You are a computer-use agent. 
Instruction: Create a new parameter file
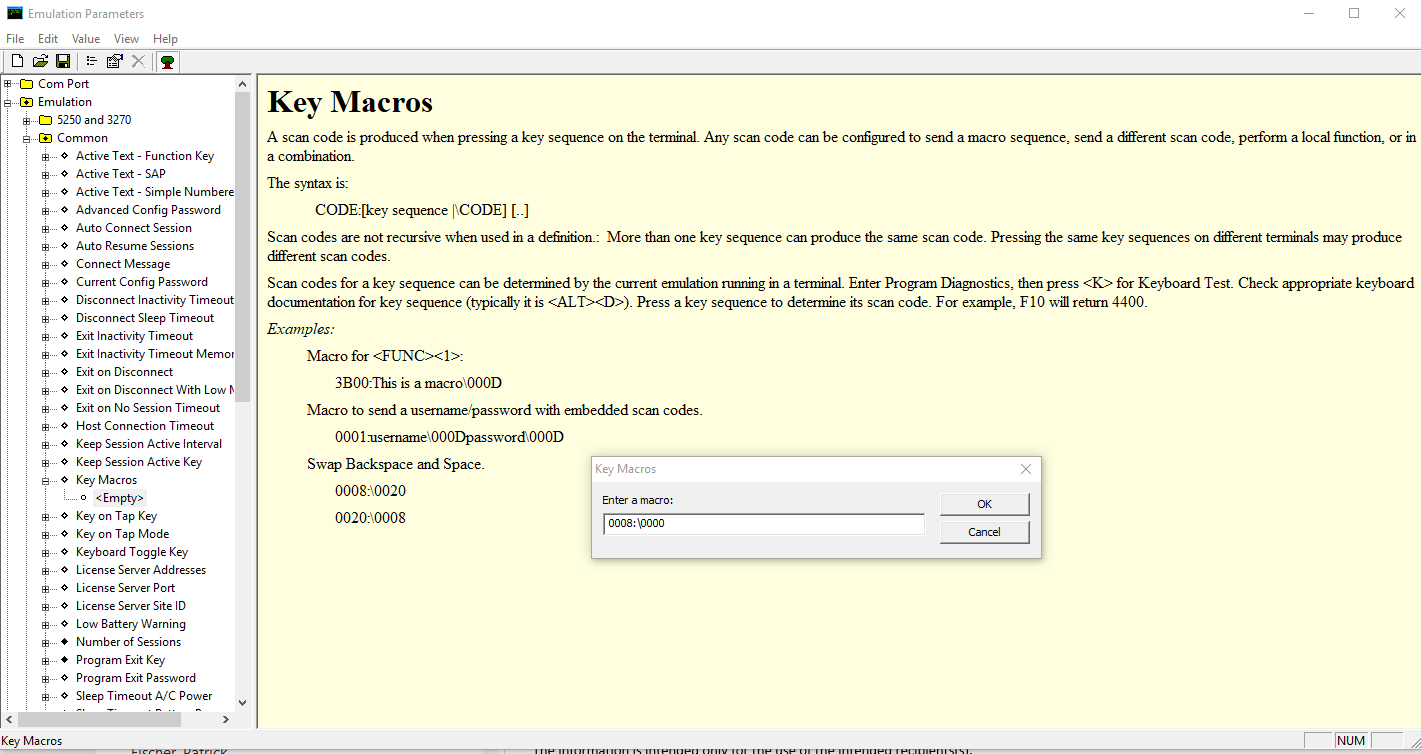pos(16,61)
